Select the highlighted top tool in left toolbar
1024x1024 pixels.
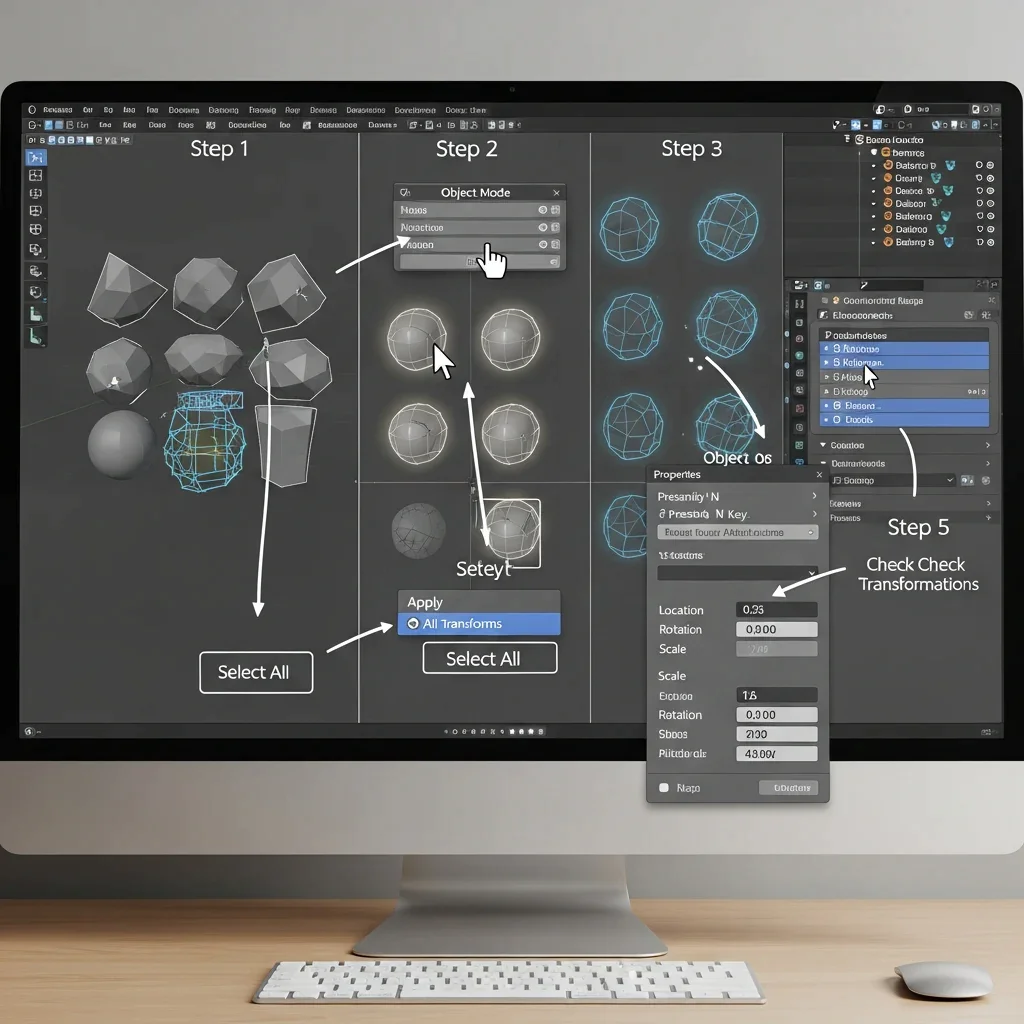[x=36, y=156]
